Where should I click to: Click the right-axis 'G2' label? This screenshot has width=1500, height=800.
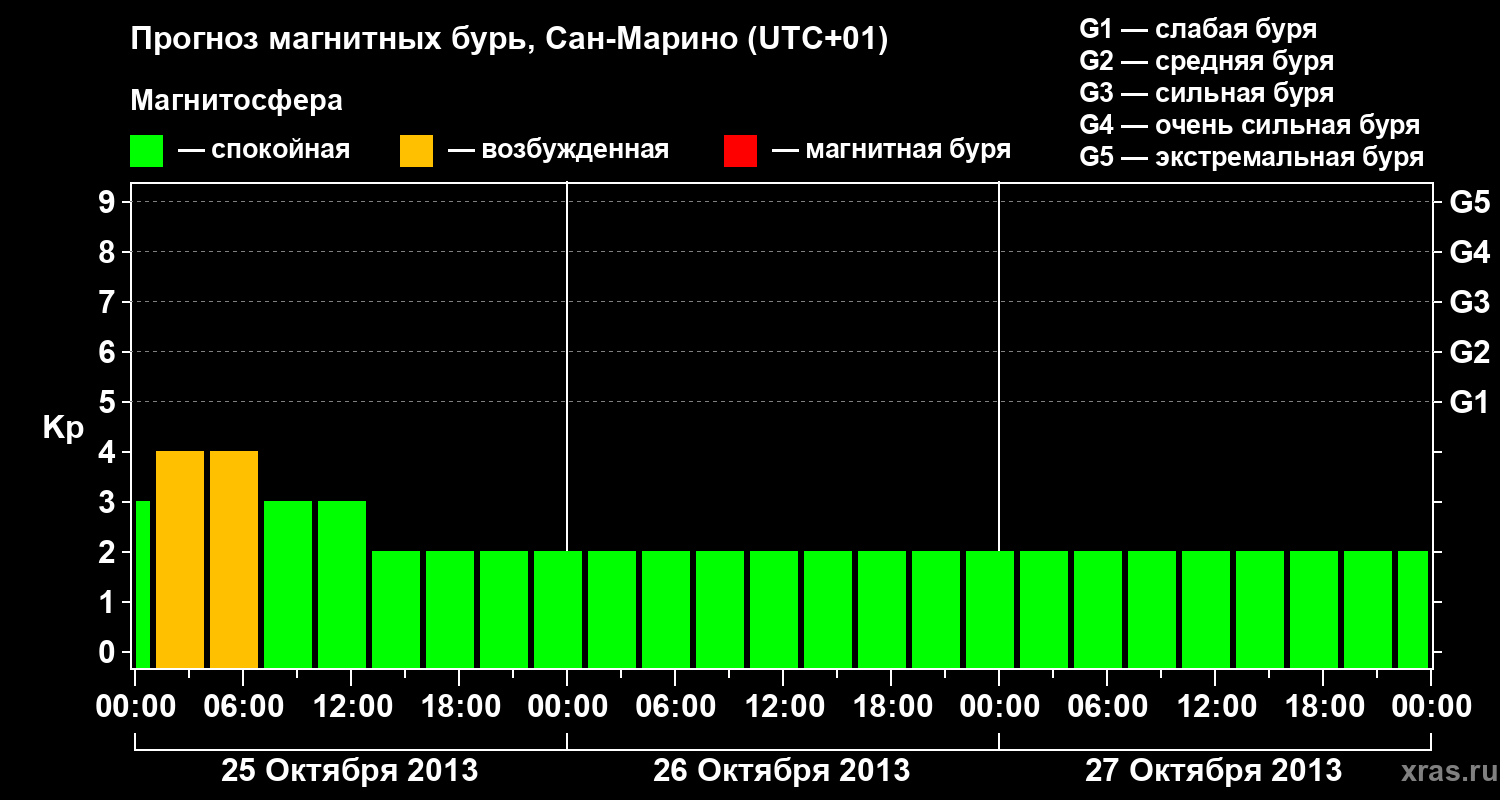pos(1470,353)
